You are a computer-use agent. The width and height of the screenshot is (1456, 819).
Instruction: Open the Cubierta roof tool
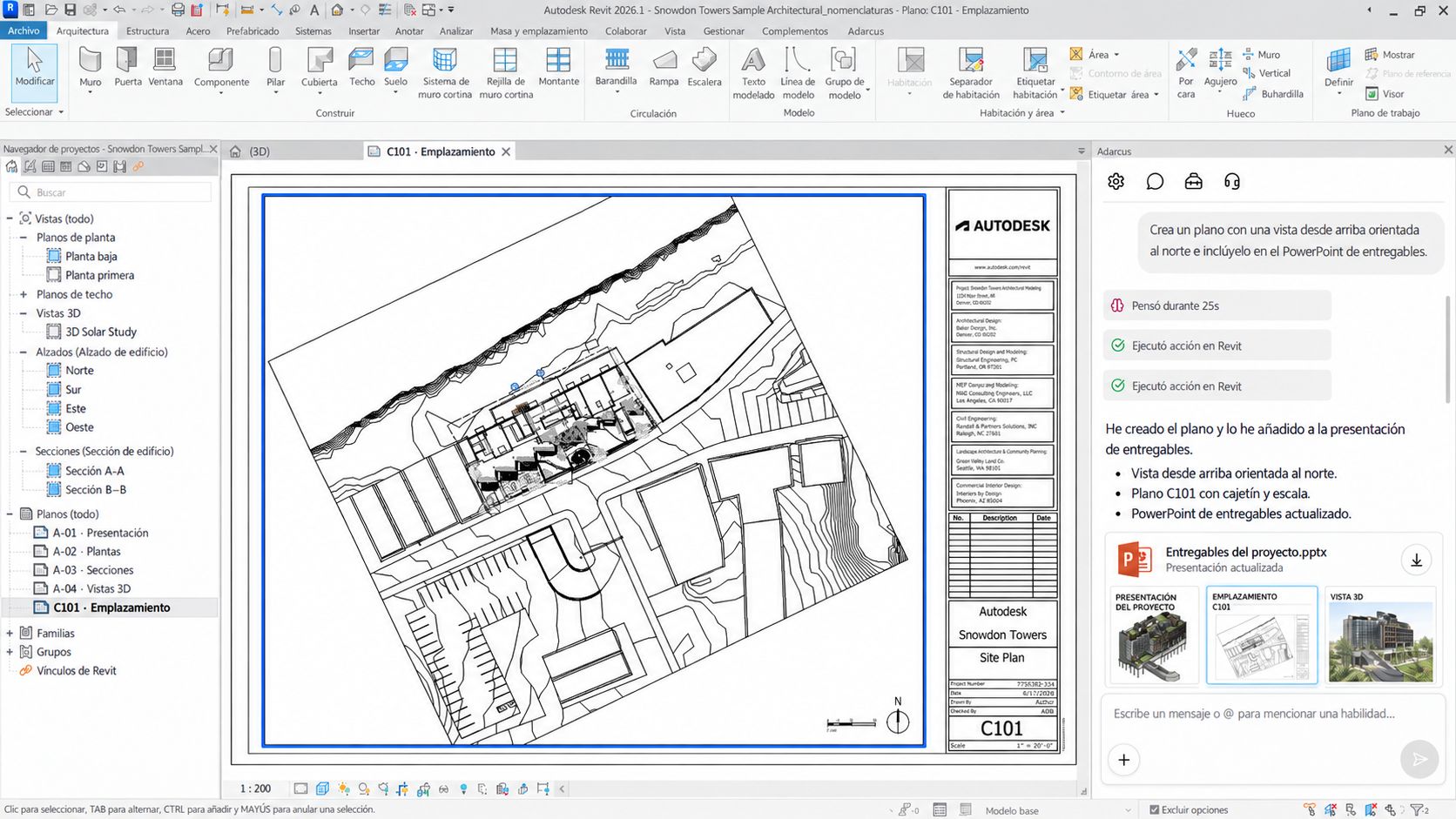point(319,68)
